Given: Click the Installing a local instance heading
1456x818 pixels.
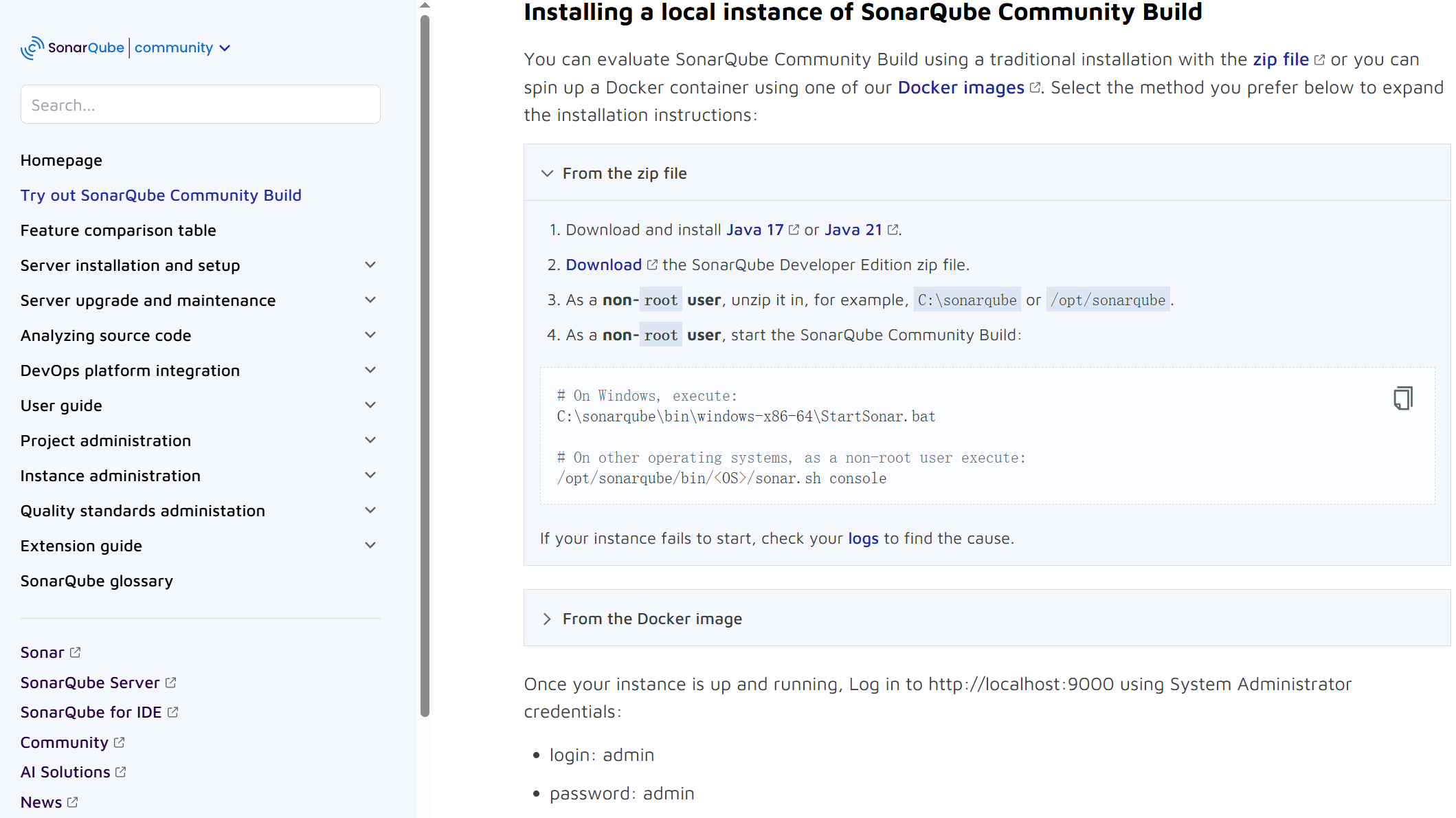Looking at the screenshot, I should tap(863, 12).
